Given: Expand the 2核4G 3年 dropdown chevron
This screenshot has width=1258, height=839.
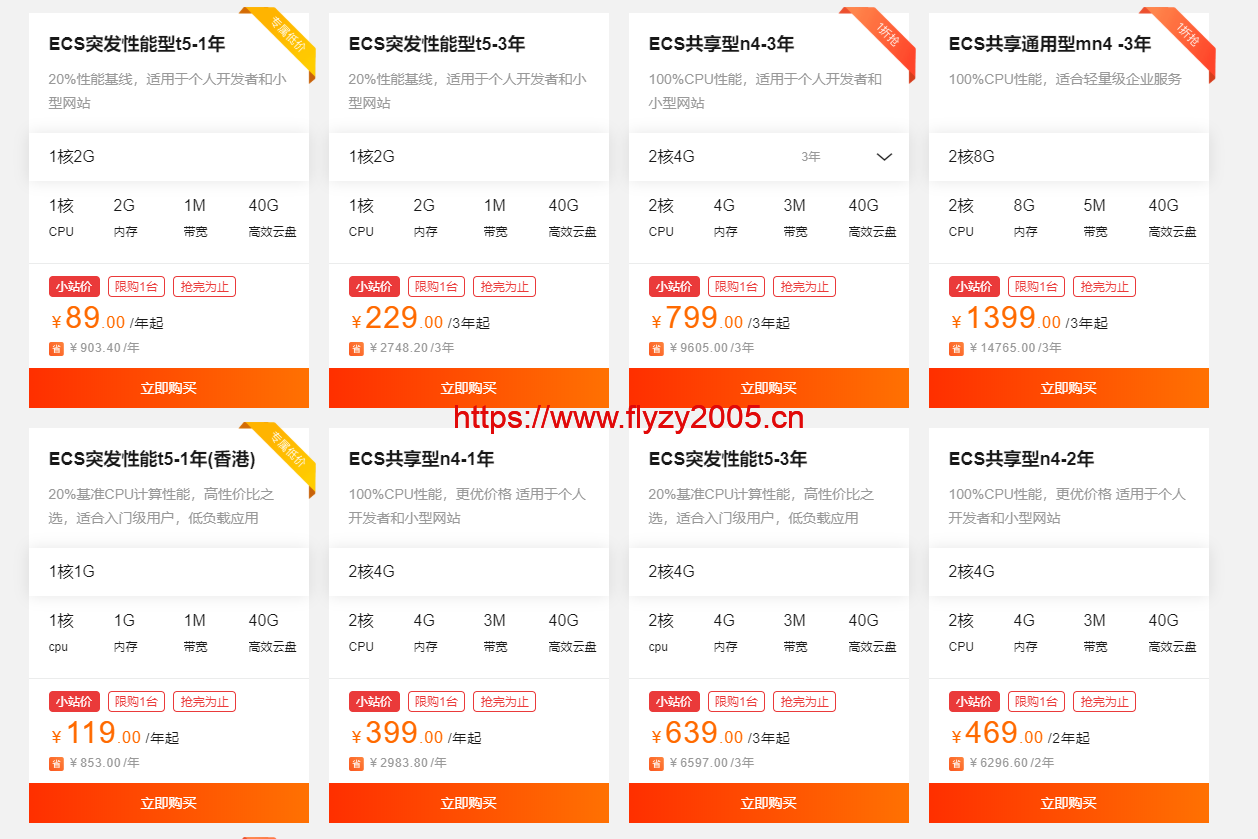Looking at the screenshot, I should coord(884,157).
